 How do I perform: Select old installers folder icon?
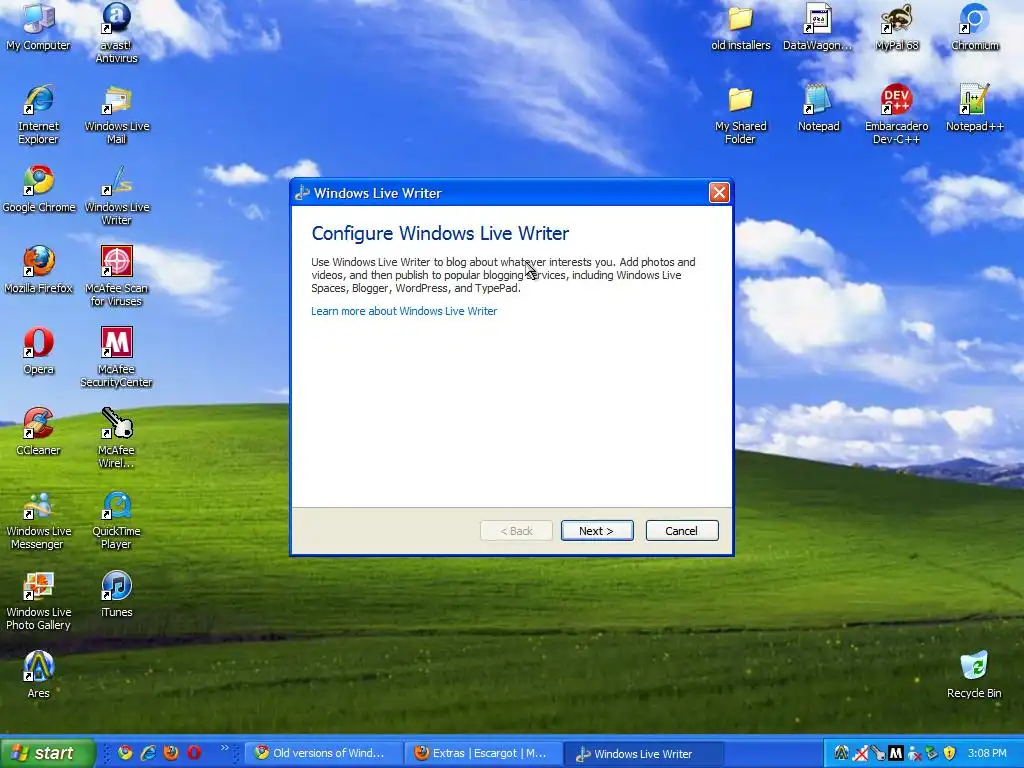(x=741, y=27)
